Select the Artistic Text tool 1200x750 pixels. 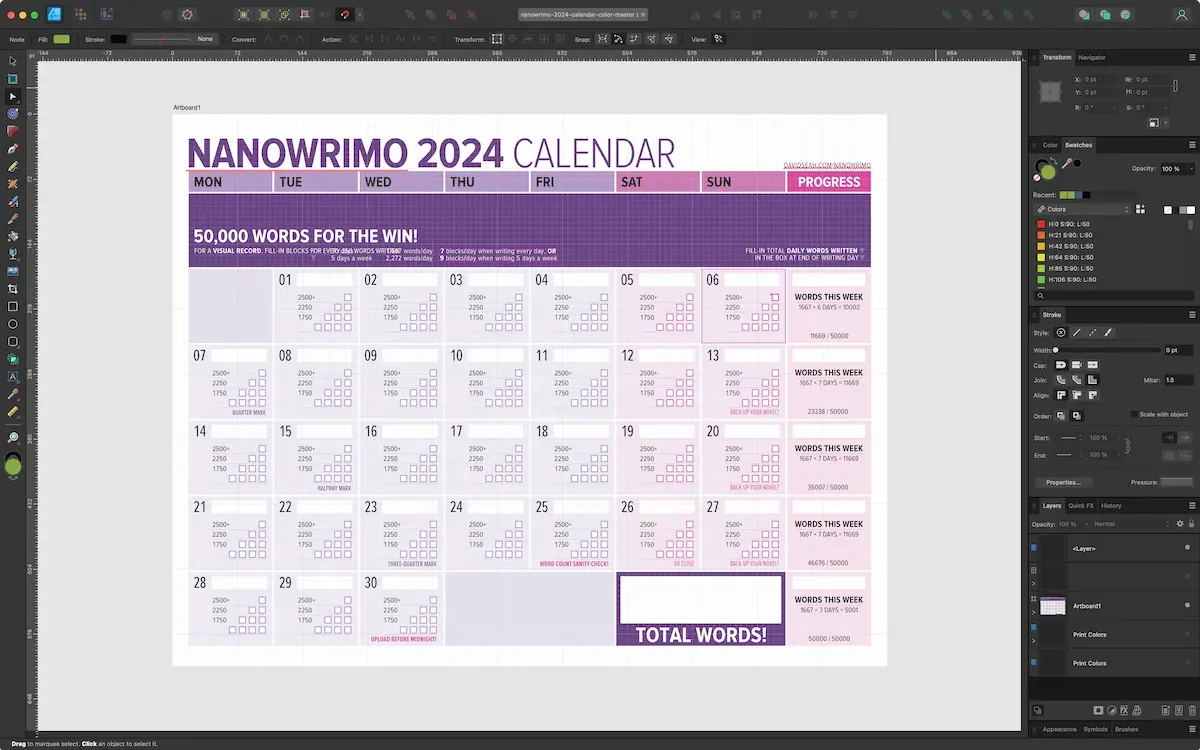tap(13, 377)
